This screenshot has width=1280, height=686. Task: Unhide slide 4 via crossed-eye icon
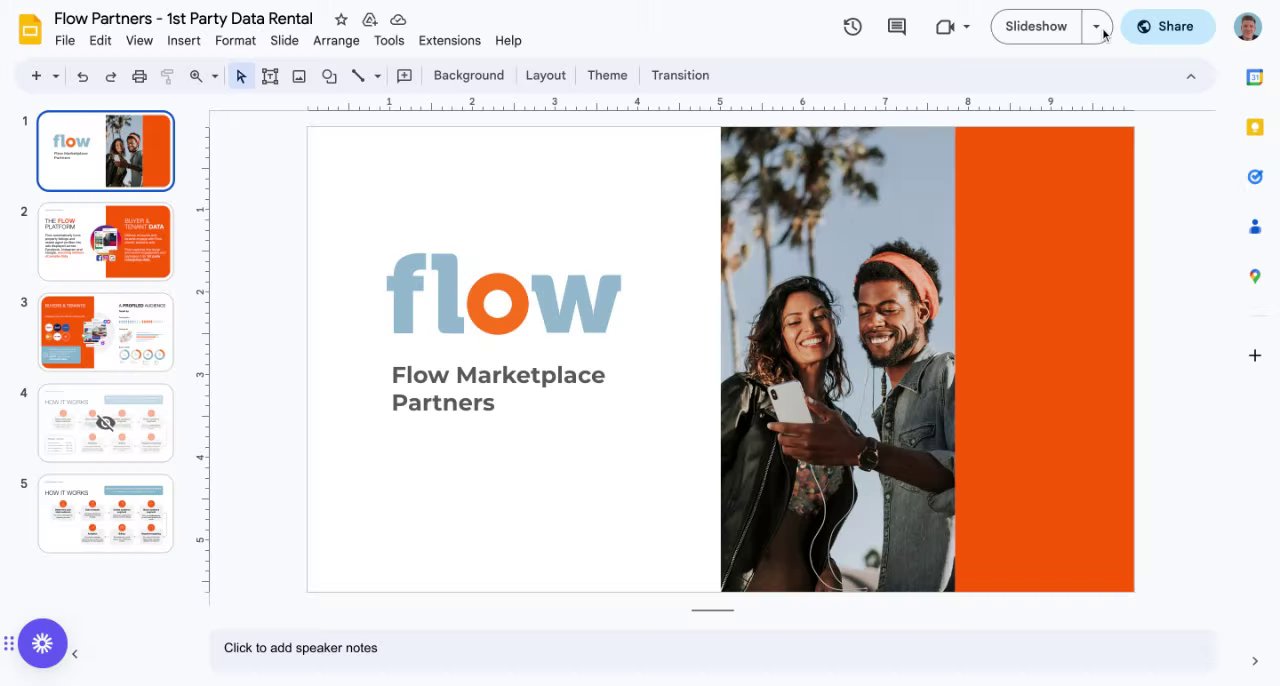point(105,423)
